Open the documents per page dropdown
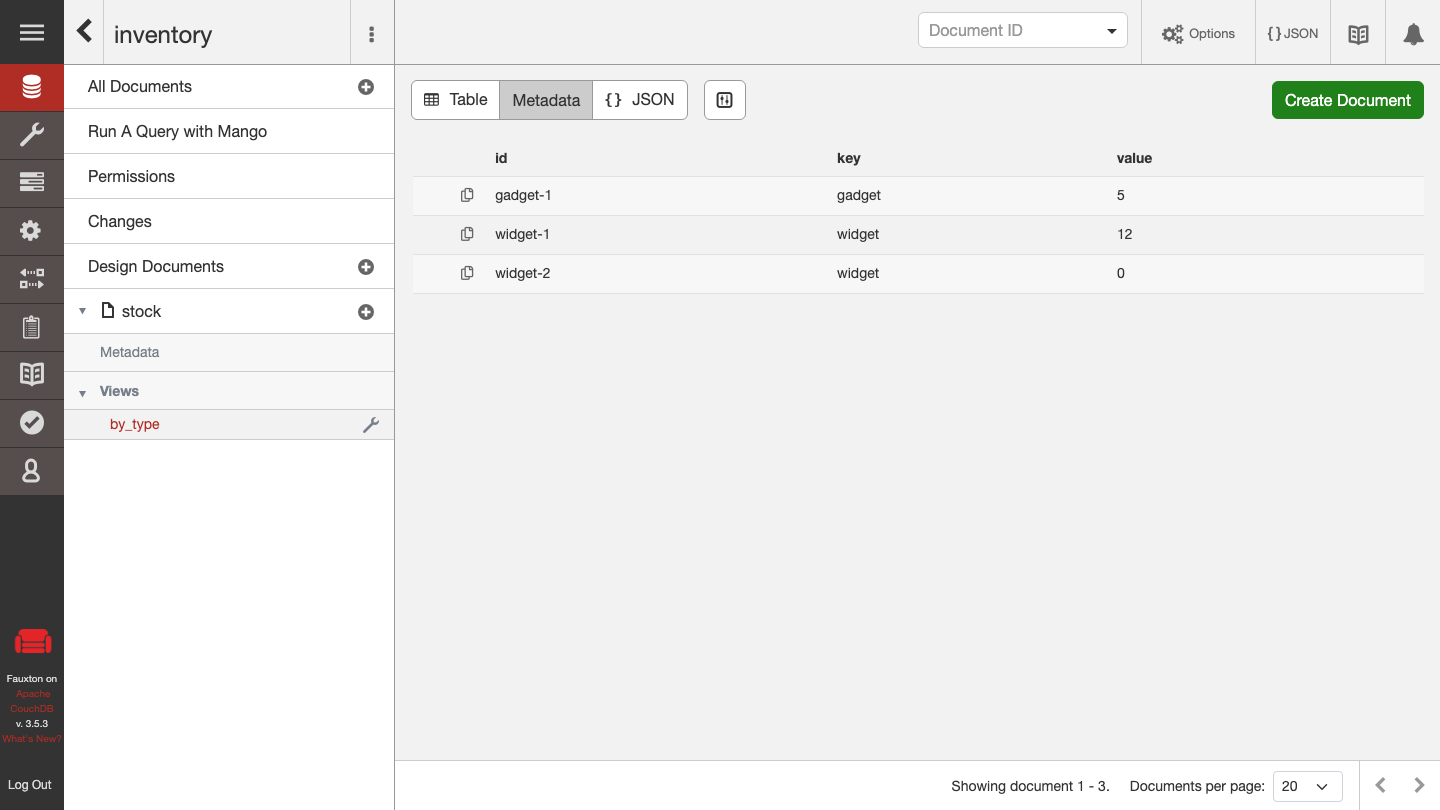The width and height of the screenshot is (1440, 810). pos(1307,786)
